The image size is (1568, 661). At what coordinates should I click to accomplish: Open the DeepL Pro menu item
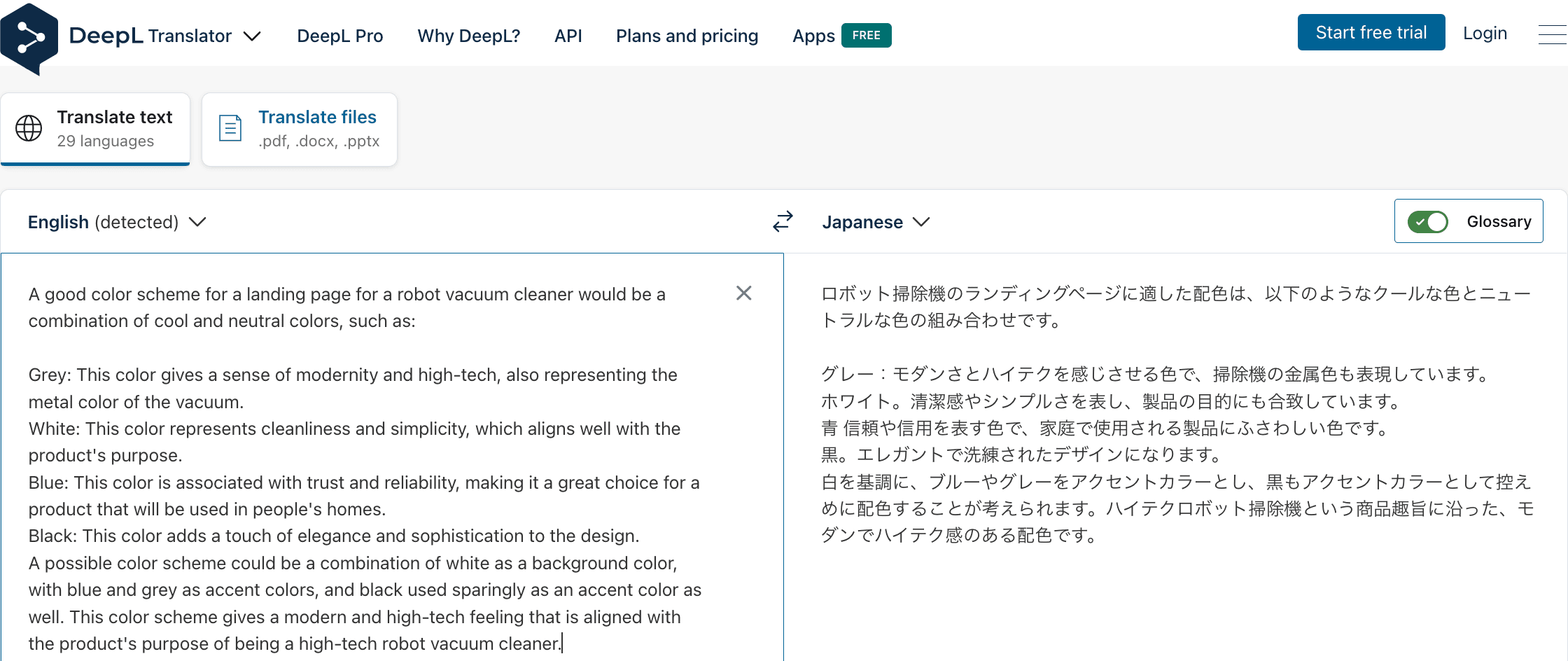[x=339, y=36]
